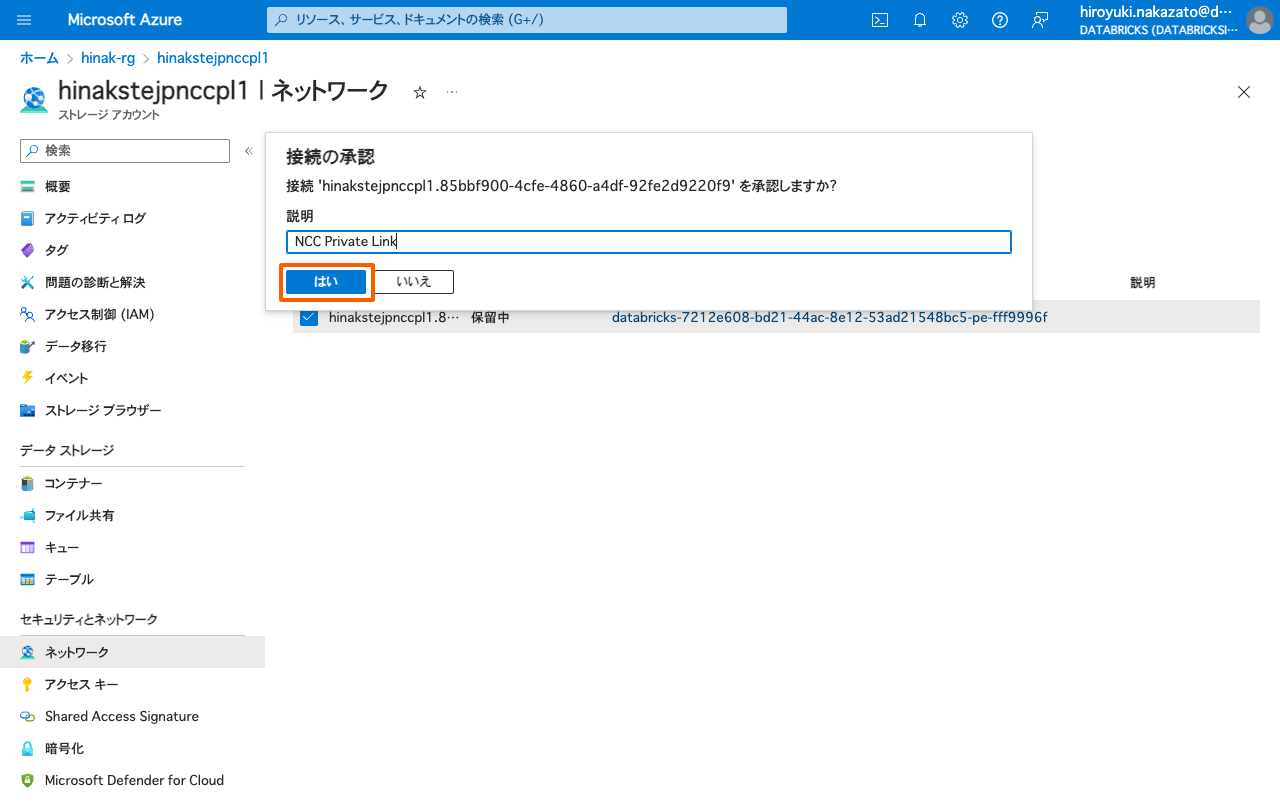Screen dimensions: 1280x809
Task: Collapse the left sidebar menu
Action: tap(249, 151)
